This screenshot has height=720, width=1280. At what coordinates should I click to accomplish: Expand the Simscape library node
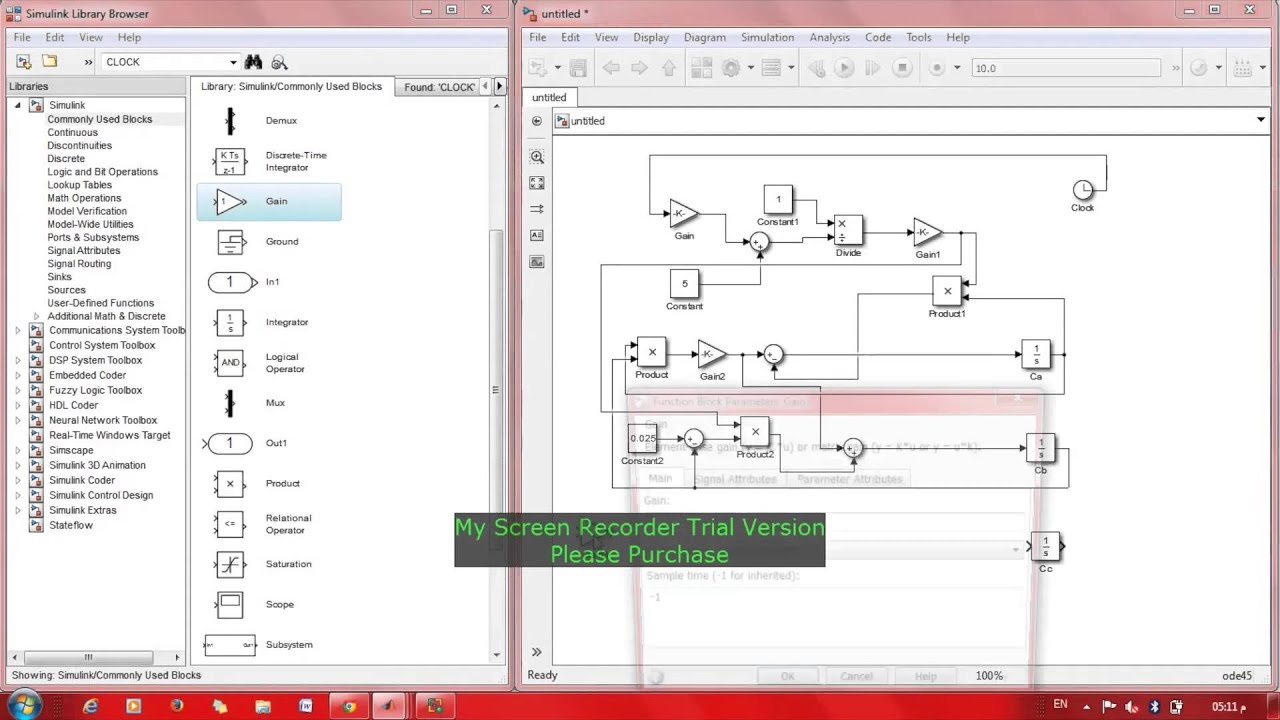coord(17,450)
